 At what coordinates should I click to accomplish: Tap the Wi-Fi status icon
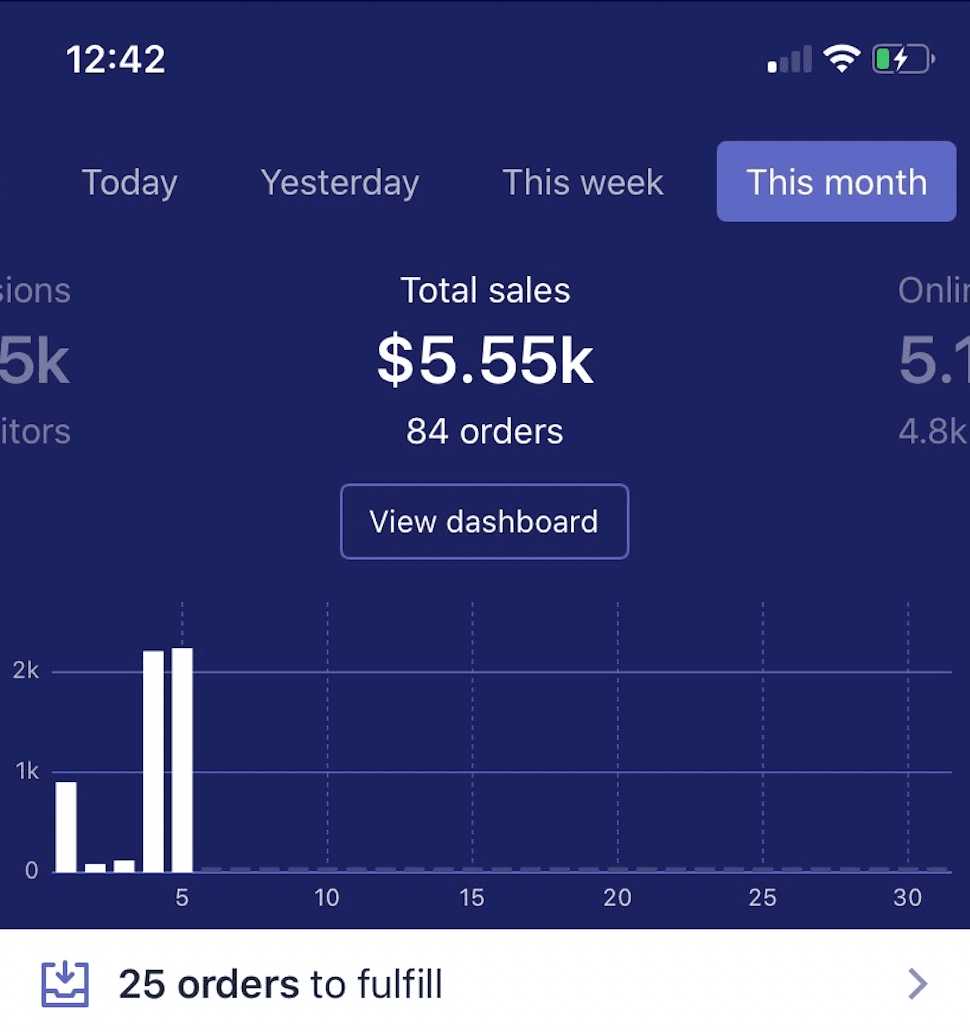point(842,60)
